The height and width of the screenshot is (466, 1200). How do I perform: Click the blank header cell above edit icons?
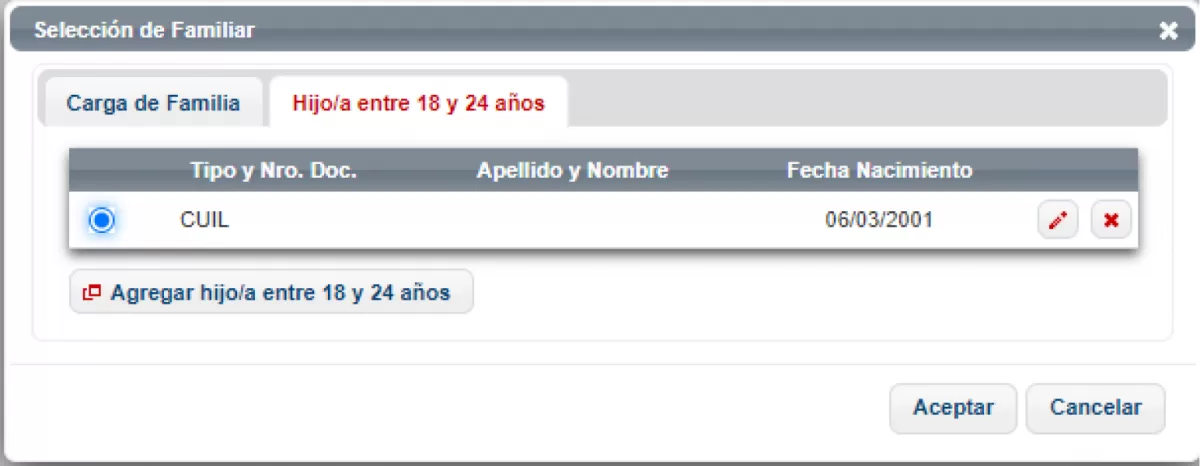[x=1084, y=171]
